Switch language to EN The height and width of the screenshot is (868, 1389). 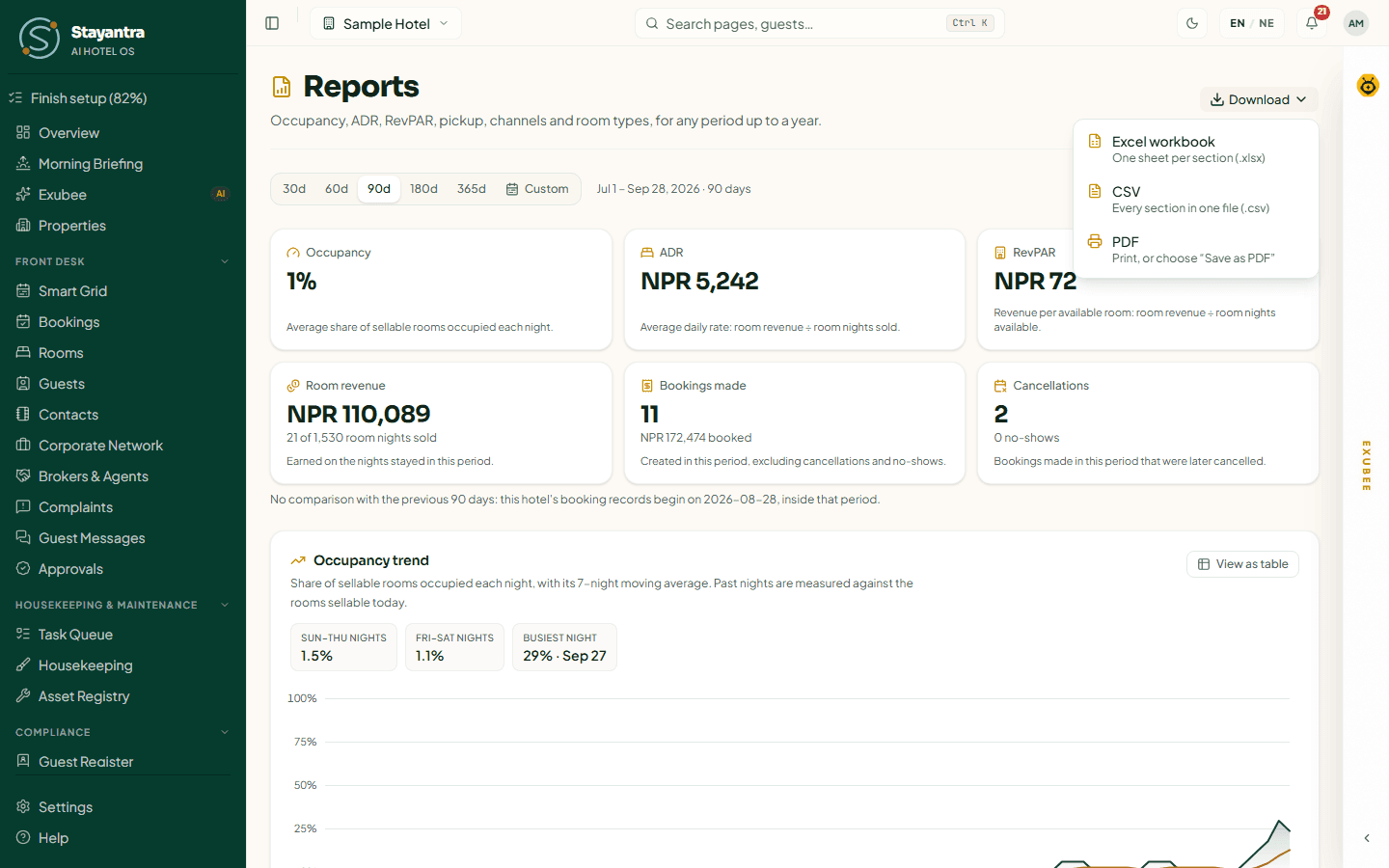coord(1237,23)
